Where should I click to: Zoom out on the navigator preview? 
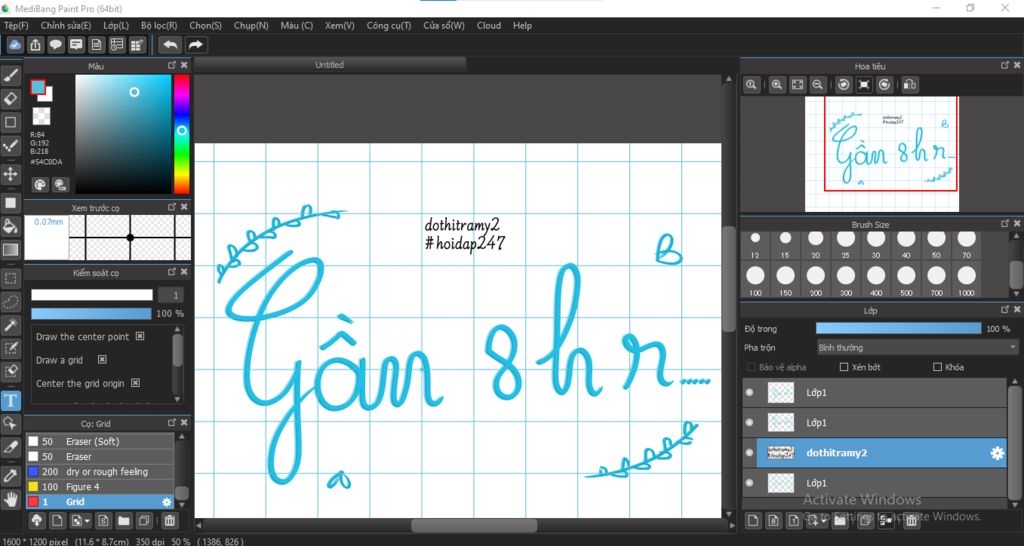point(817,85)
